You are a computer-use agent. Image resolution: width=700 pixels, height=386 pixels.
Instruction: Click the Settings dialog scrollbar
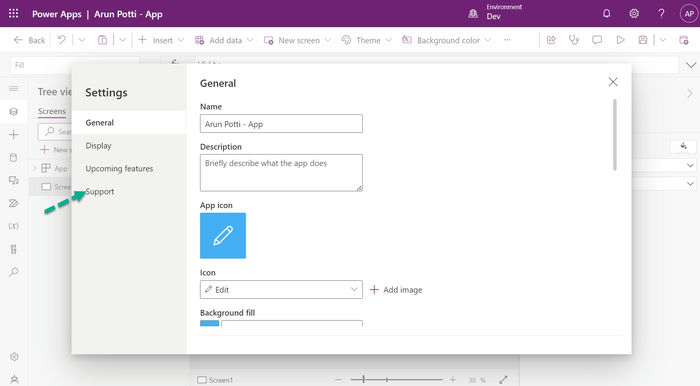[615, 135]
